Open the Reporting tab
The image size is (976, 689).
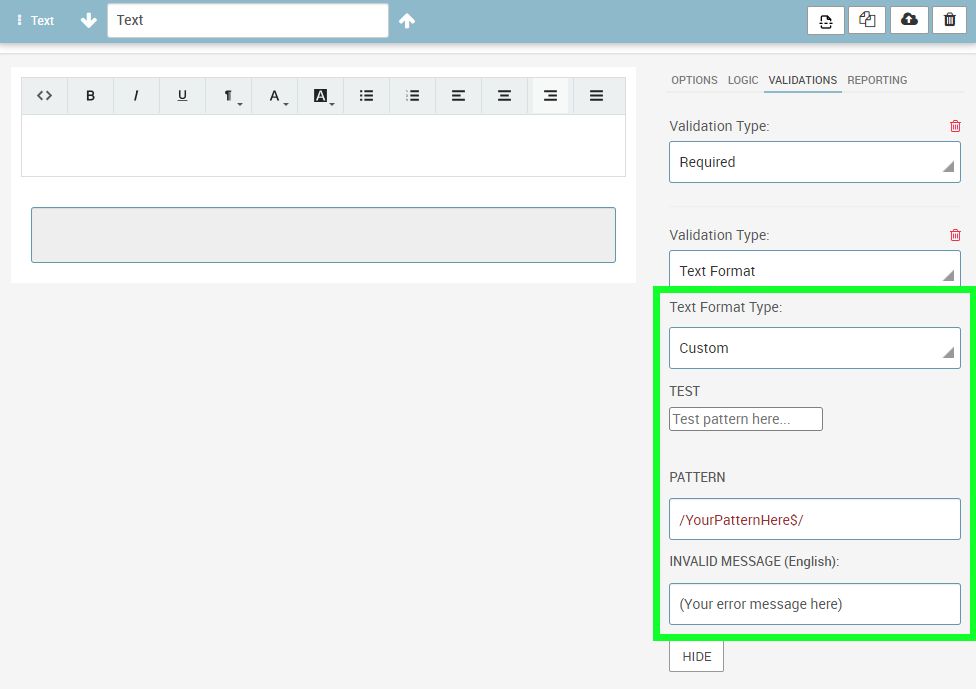877,80
